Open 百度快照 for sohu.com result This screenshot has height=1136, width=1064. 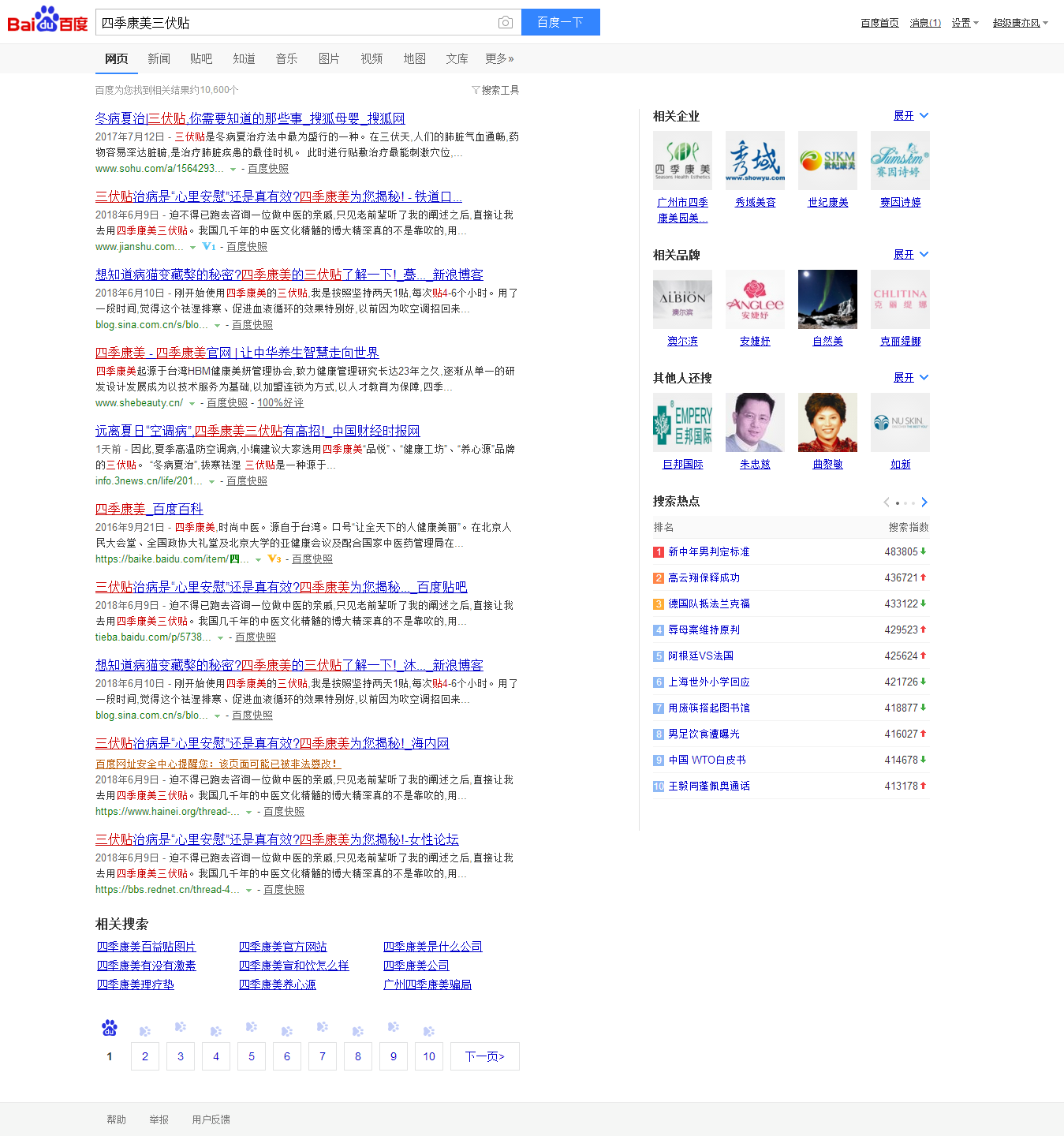(x=268, y=169)
